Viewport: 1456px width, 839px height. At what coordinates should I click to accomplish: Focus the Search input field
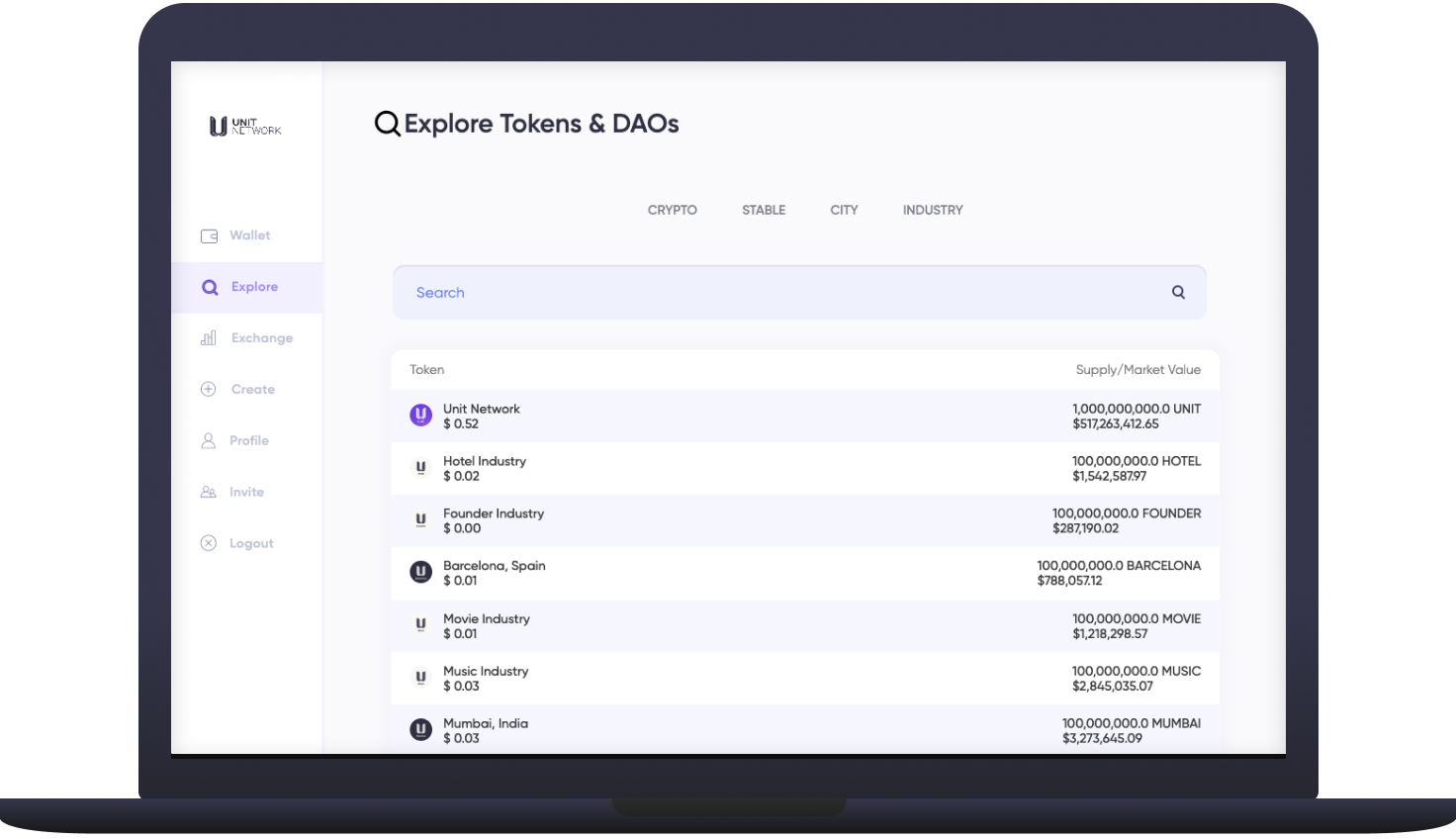(x=799, y=292)
